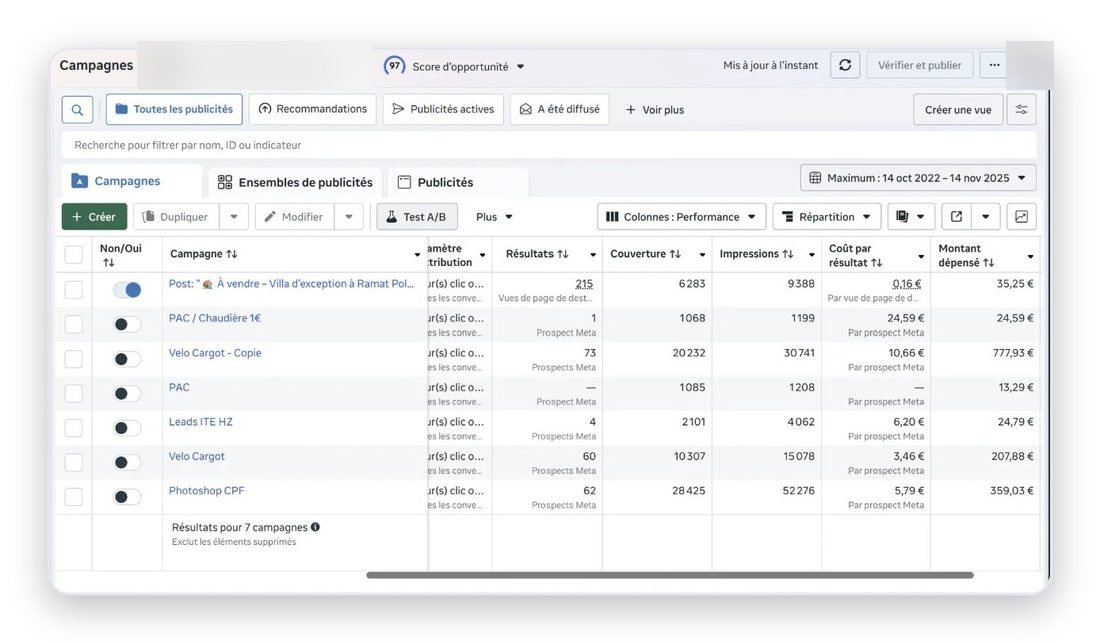Viewport: 1100px width, 643px height.
Task: Sort by Couverture column arrows
Action: coord(675,254)
